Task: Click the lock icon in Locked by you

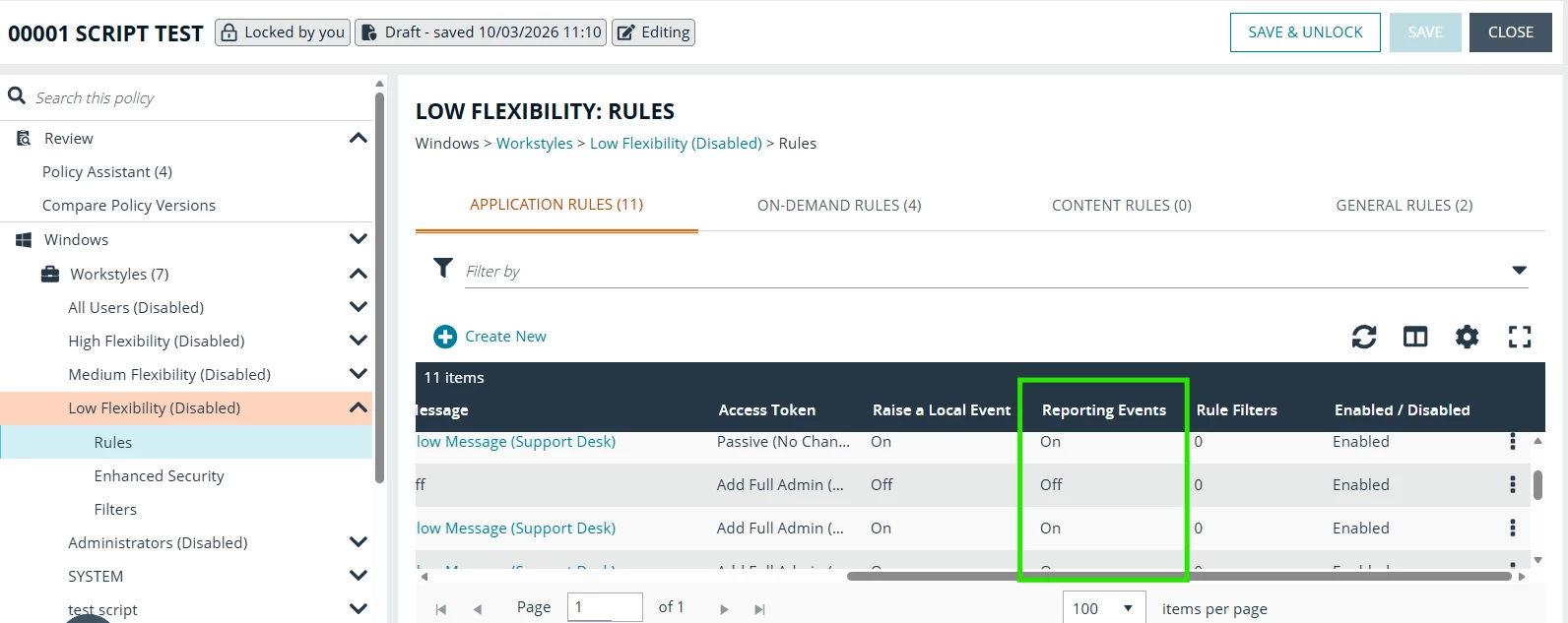Action: pos(229,32)
